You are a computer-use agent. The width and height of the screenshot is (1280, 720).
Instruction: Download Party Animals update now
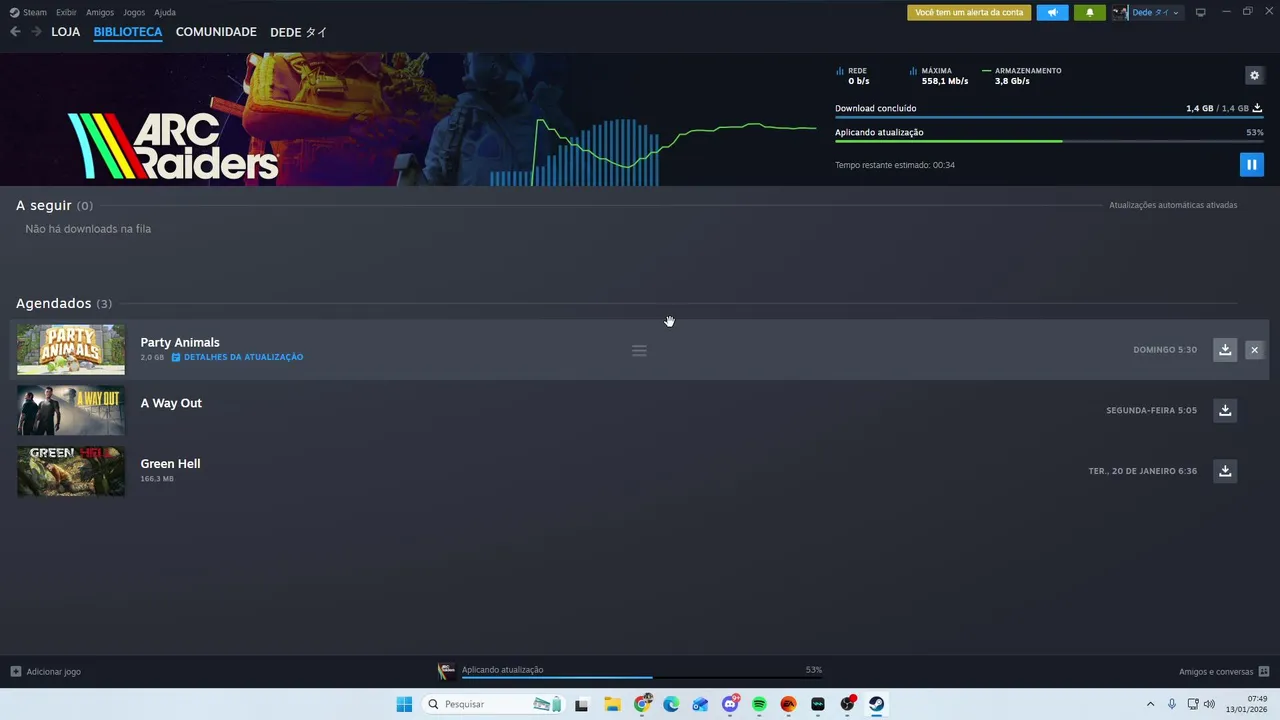tap(1224, 349)
